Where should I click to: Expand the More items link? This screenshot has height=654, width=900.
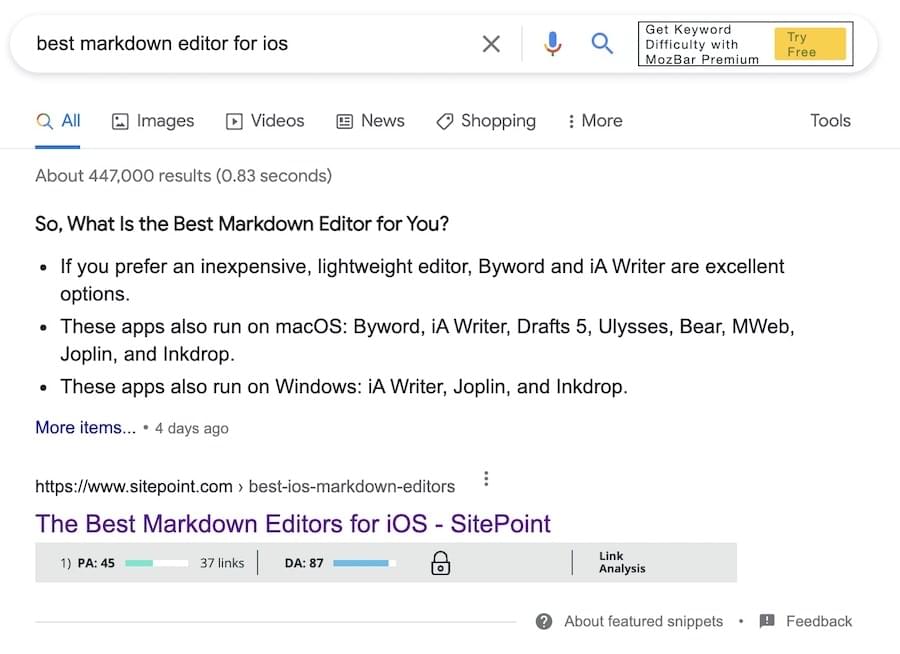pos(85,428)
